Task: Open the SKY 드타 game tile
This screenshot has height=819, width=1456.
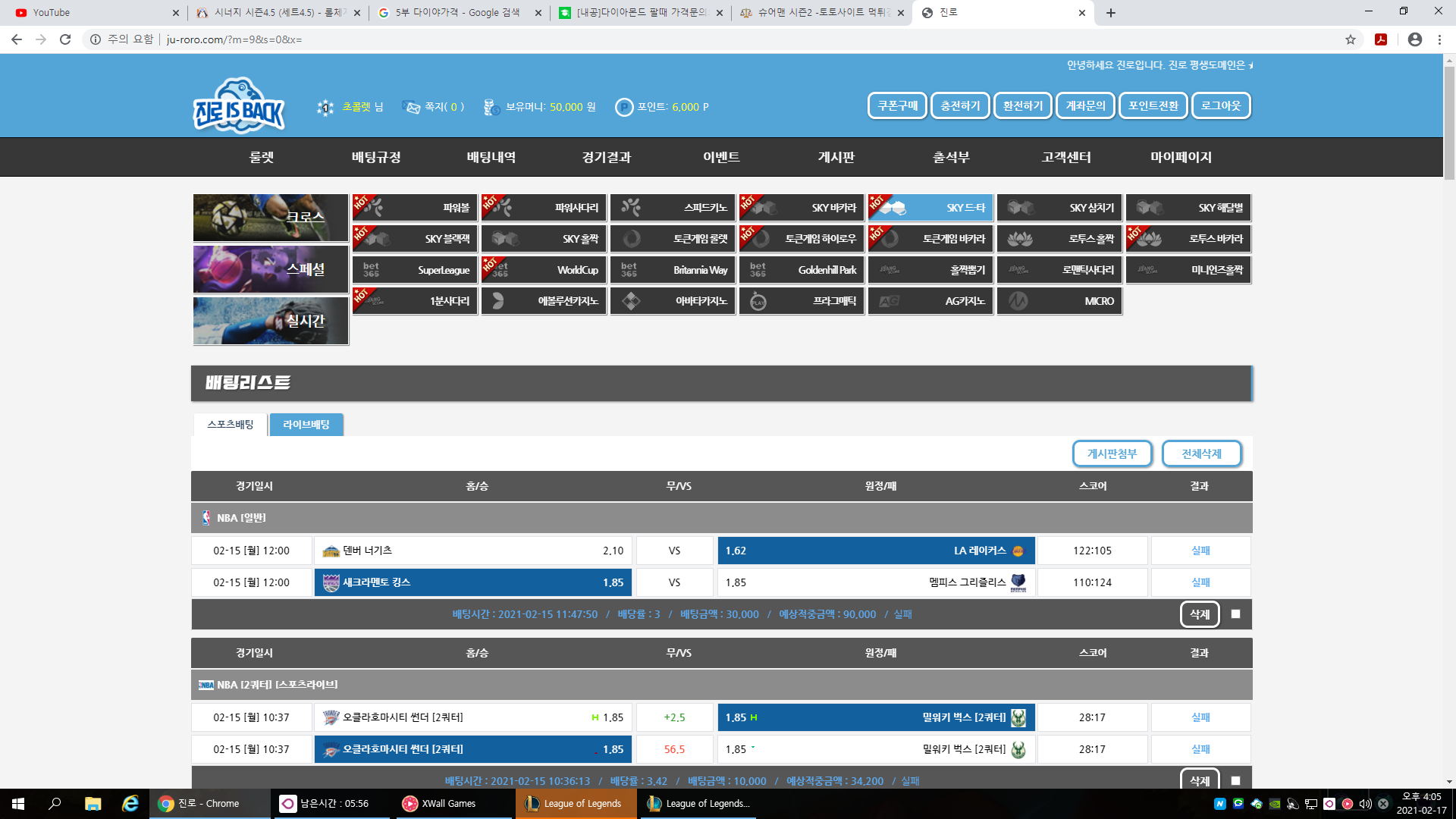Action: click(930, 208)
